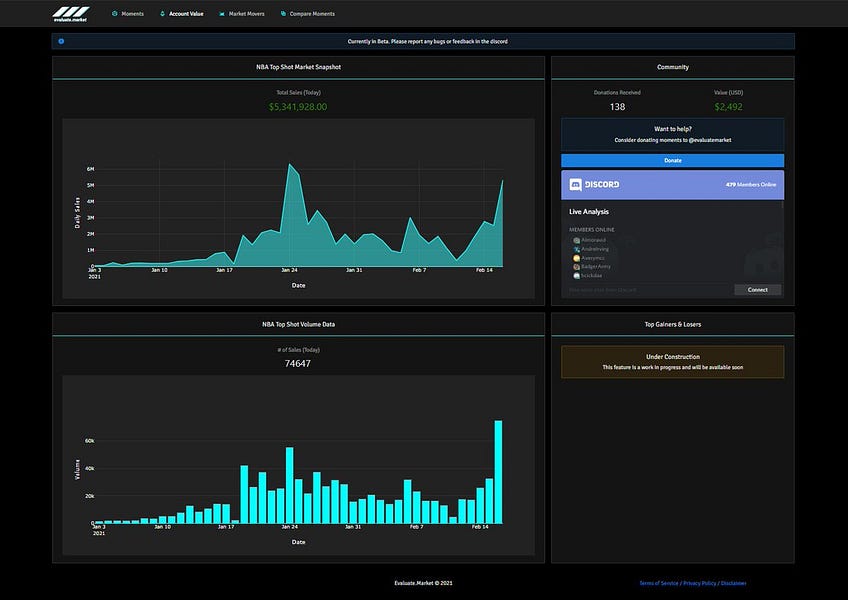This screenshot has width=848, height=600.
Task: Click the Under Construction notice
Action: (673, 361)
